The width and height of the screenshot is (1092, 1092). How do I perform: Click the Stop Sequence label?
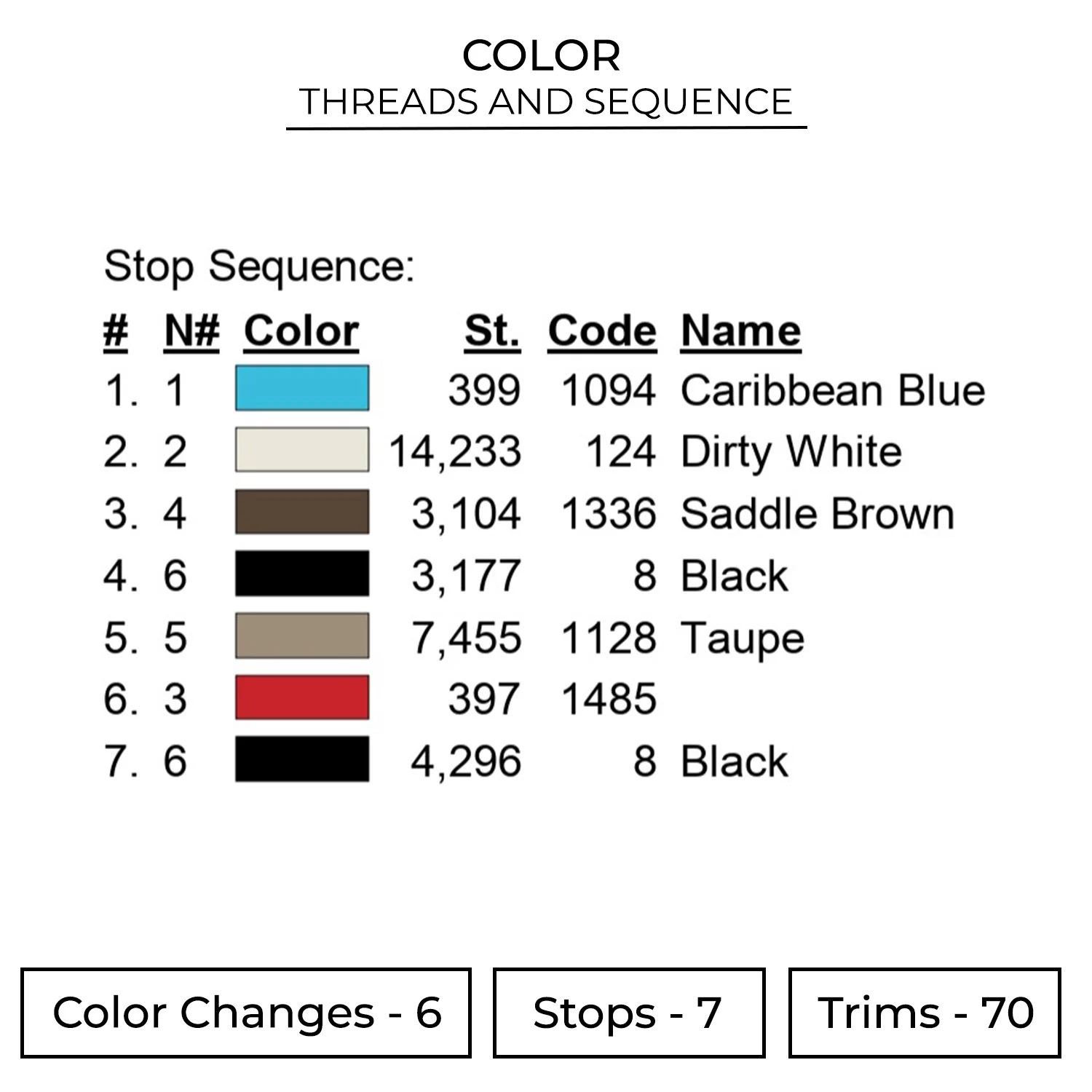[259, 266]
